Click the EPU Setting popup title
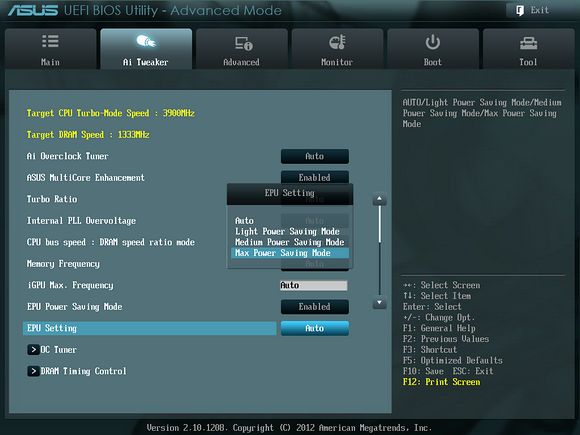The image size is (580, 435). [290, 193]
